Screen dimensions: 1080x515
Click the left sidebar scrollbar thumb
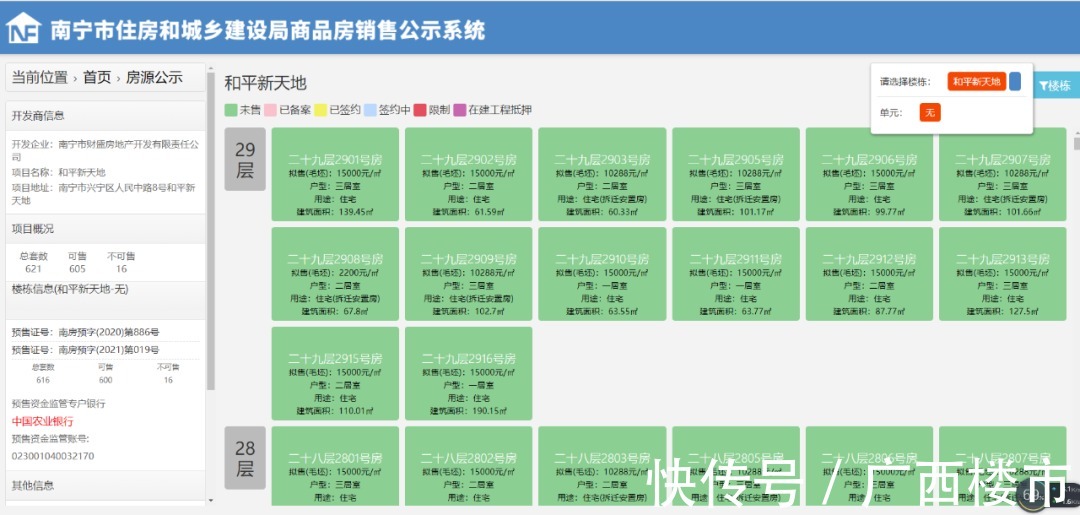(211, 231)
